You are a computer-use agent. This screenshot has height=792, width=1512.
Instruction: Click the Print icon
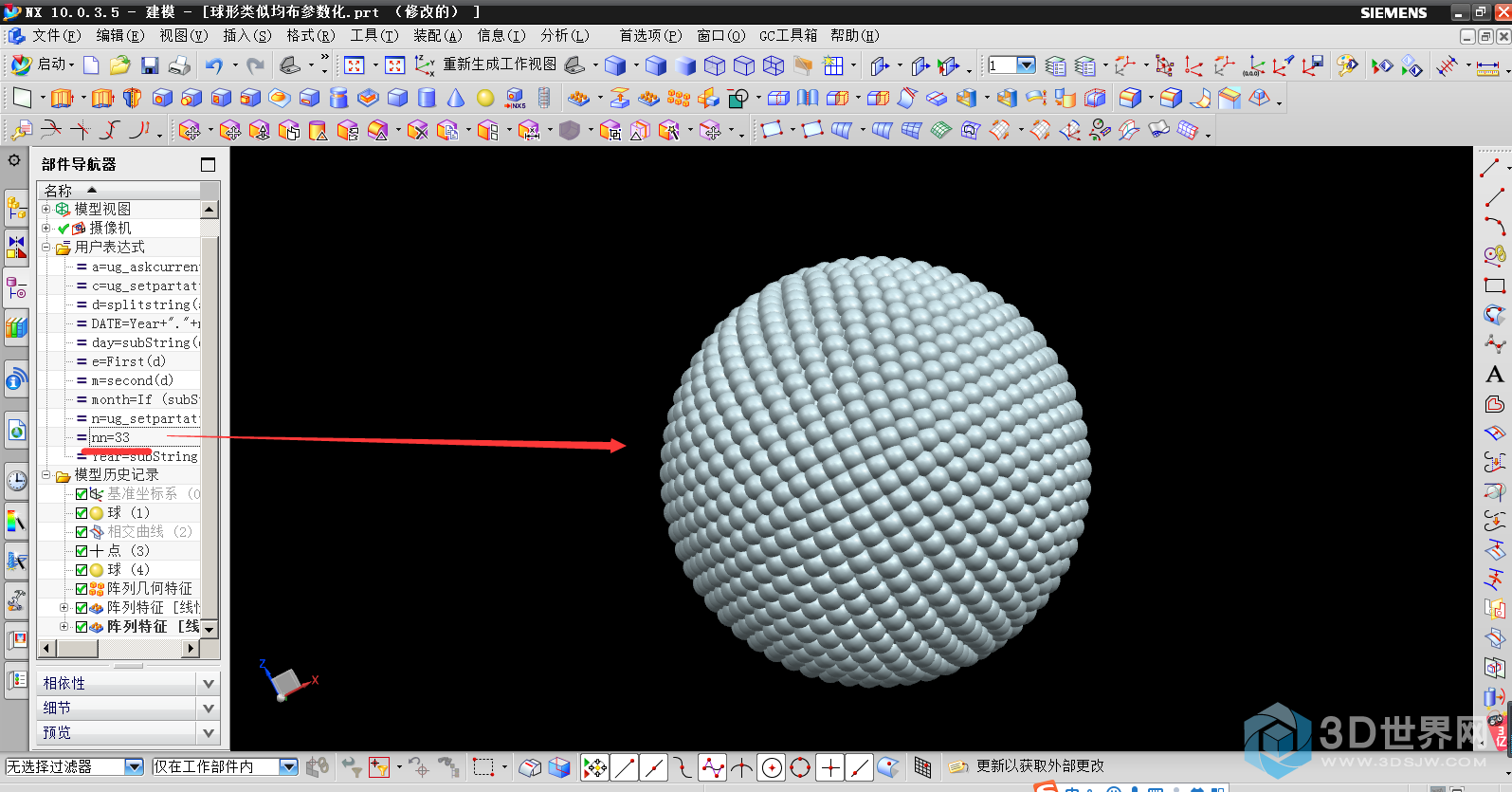(179, 65)
